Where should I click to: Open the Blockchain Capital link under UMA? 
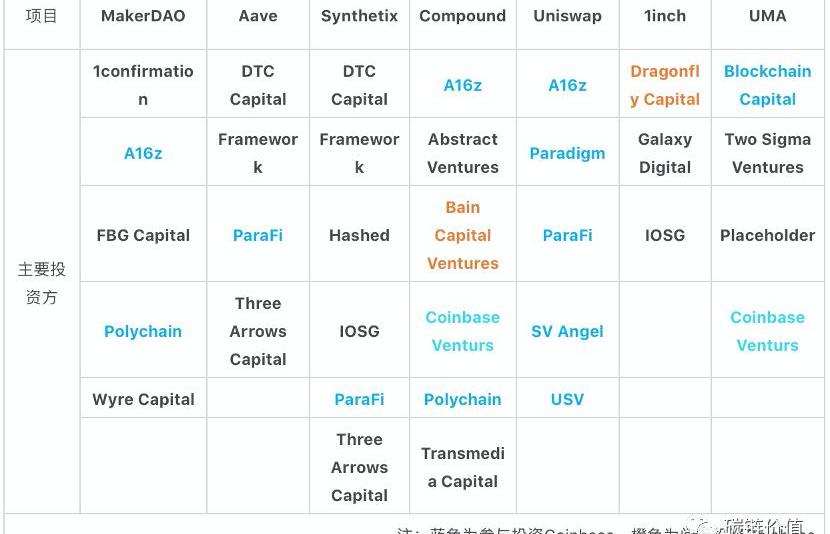point(767,85)
